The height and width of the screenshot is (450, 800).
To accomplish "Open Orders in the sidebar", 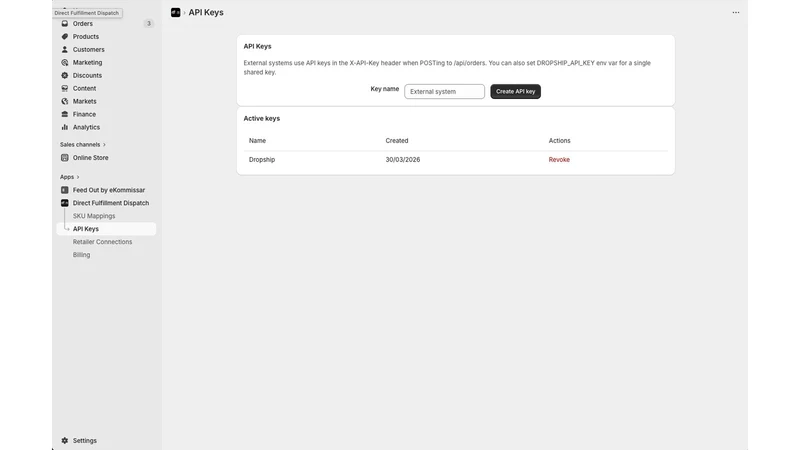I will (x=83, y=23).
